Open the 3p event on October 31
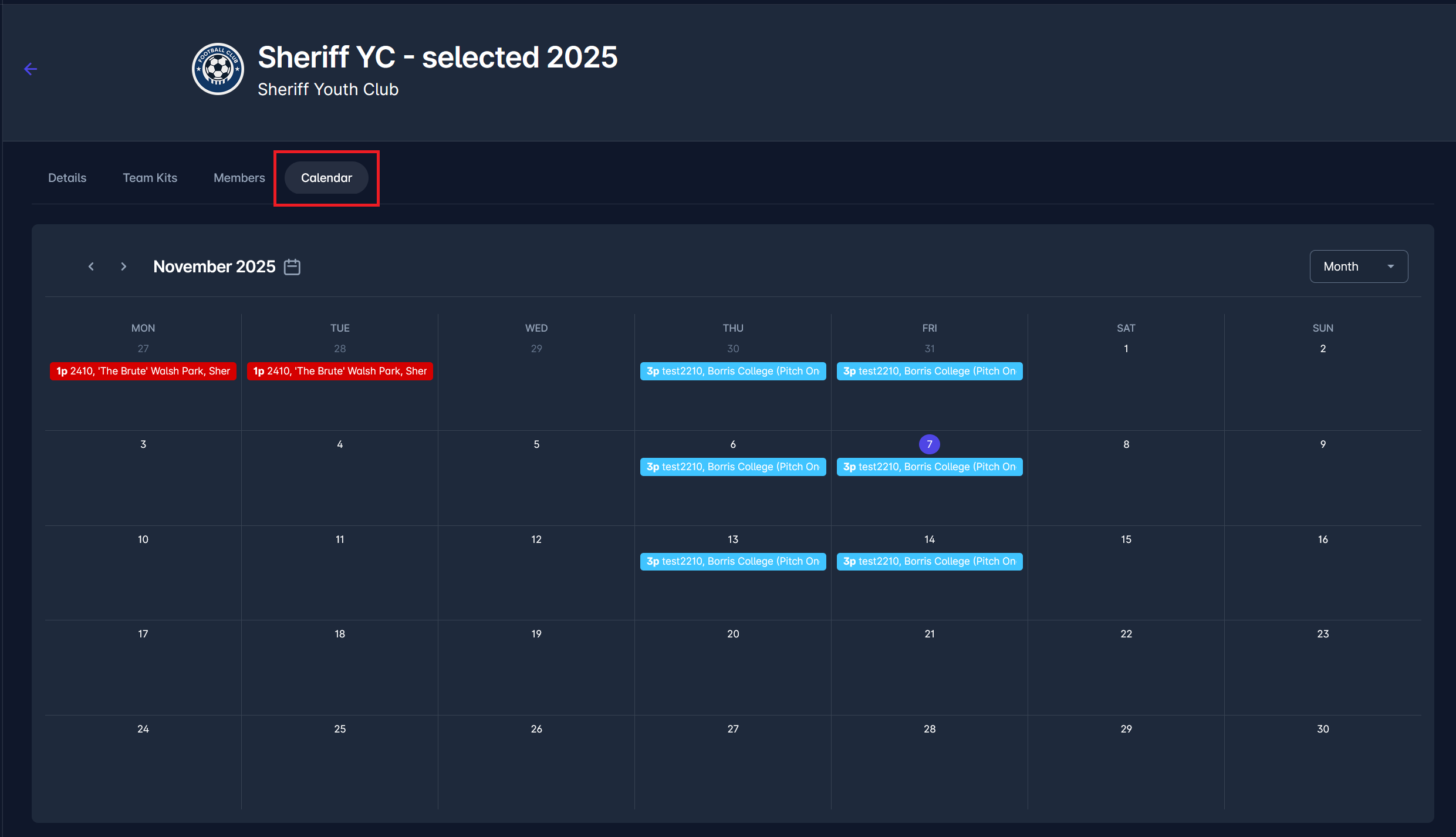 929,371
